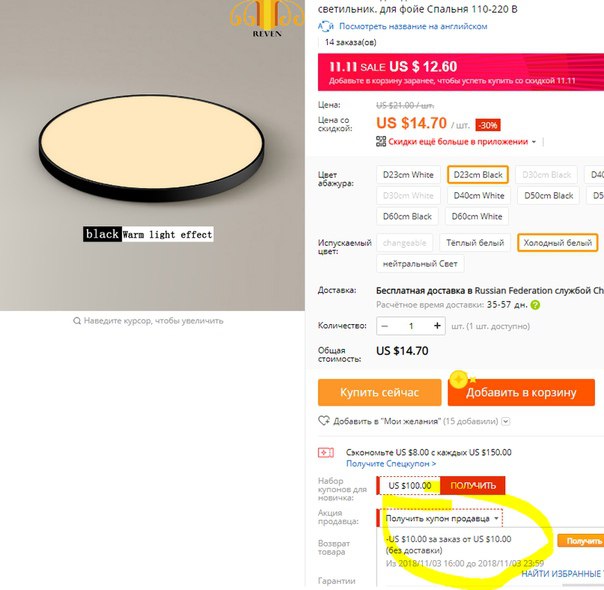Click the green delivery time help icon
The width and height of the screenshot is (604, 590).
(x=535, y=305)
